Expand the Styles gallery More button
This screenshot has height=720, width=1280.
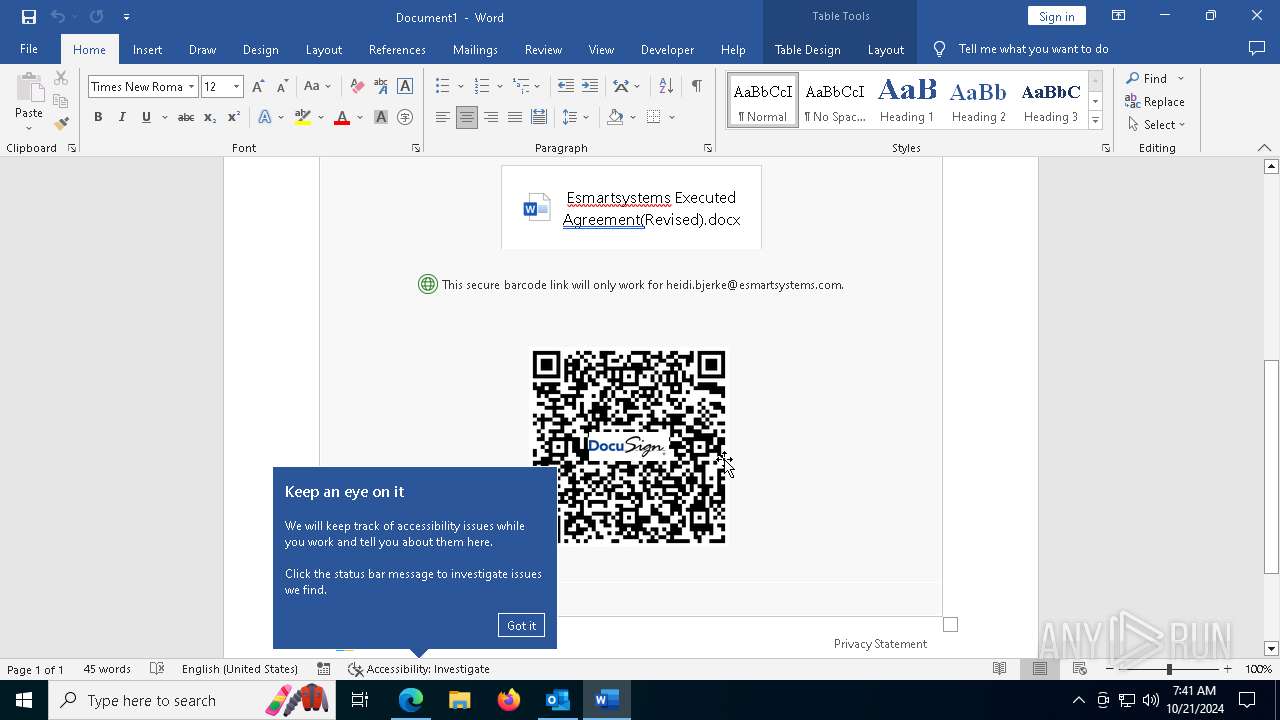pyautogui.click(x=1095, y=121)
